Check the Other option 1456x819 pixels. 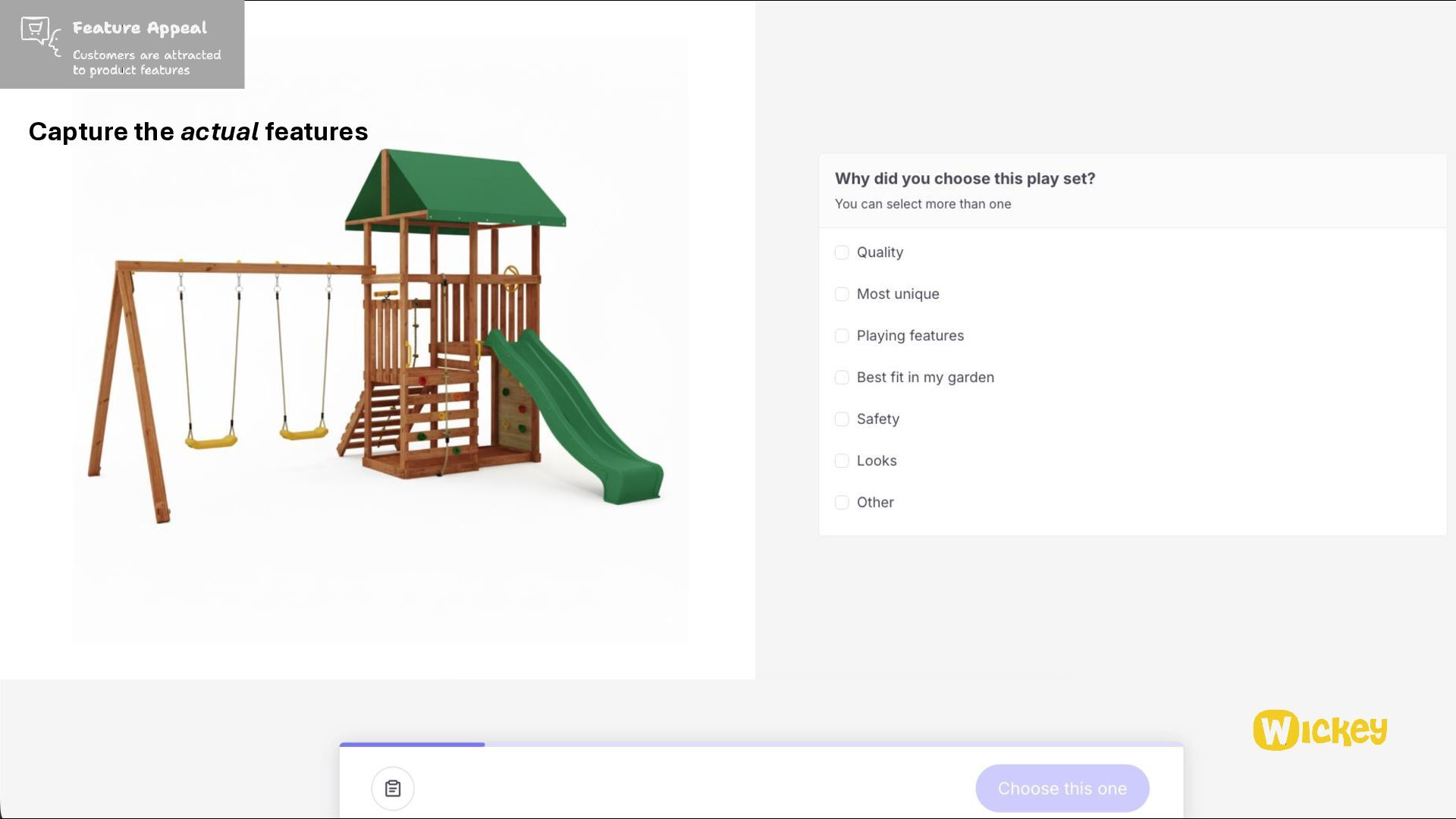842,503
